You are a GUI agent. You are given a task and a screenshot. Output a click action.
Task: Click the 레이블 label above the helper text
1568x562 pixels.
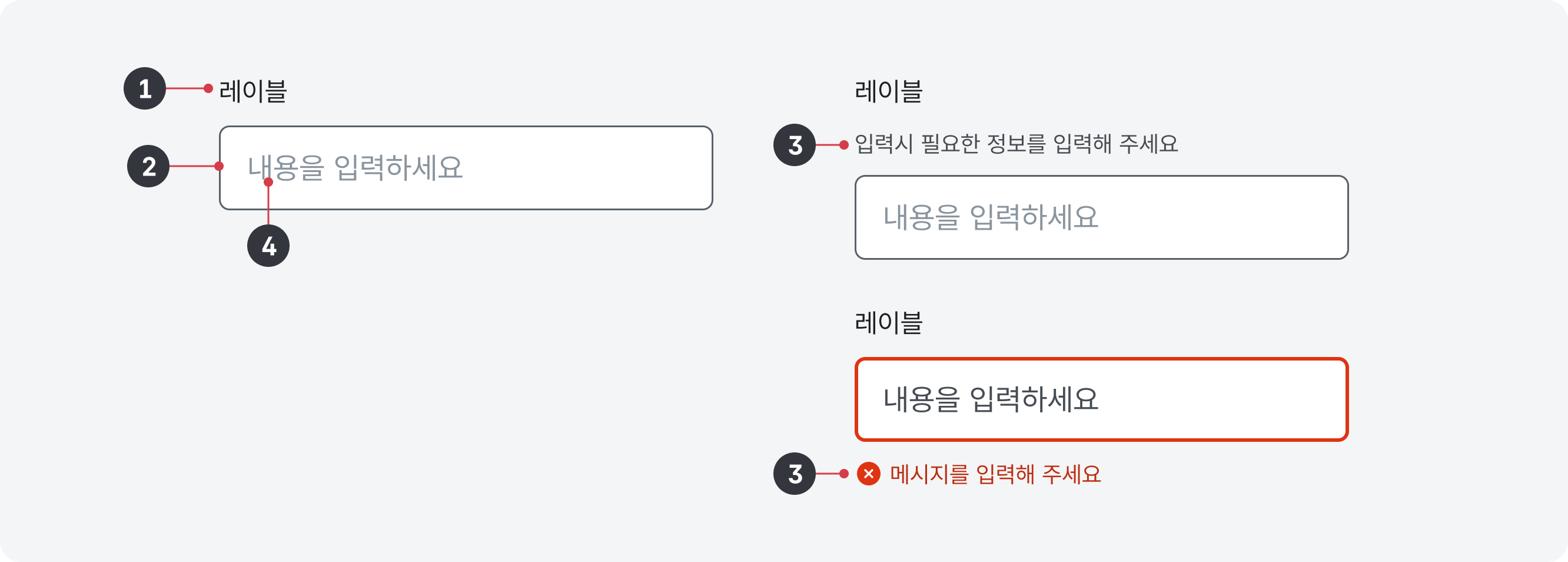[x=889, y=91]
